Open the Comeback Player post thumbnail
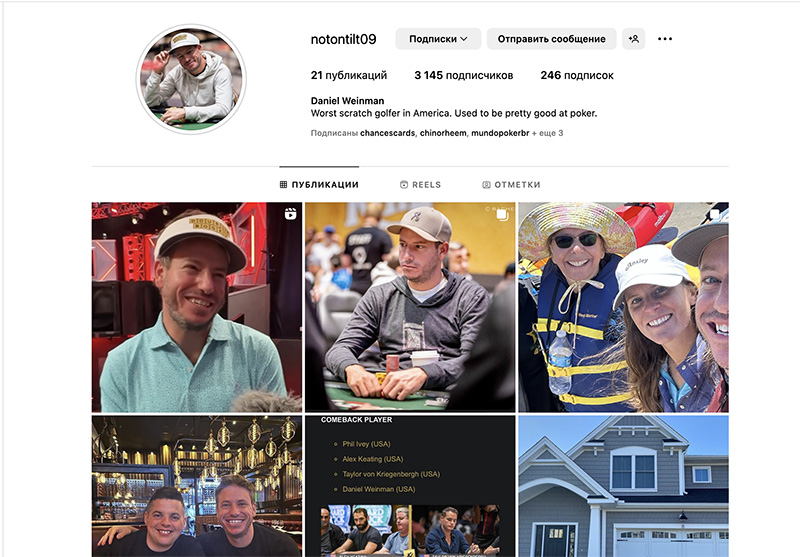Screen dimensions: 800x557 coord(410,486)
